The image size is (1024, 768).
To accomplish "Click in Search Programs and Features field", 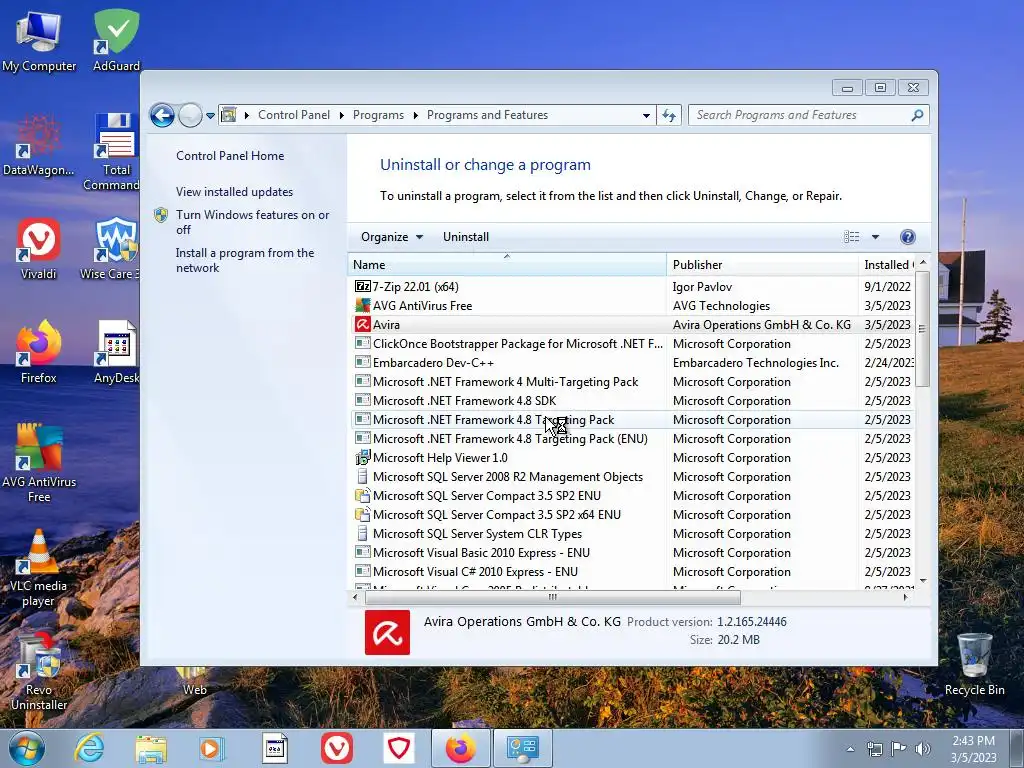I will click(x=800, y=115).
